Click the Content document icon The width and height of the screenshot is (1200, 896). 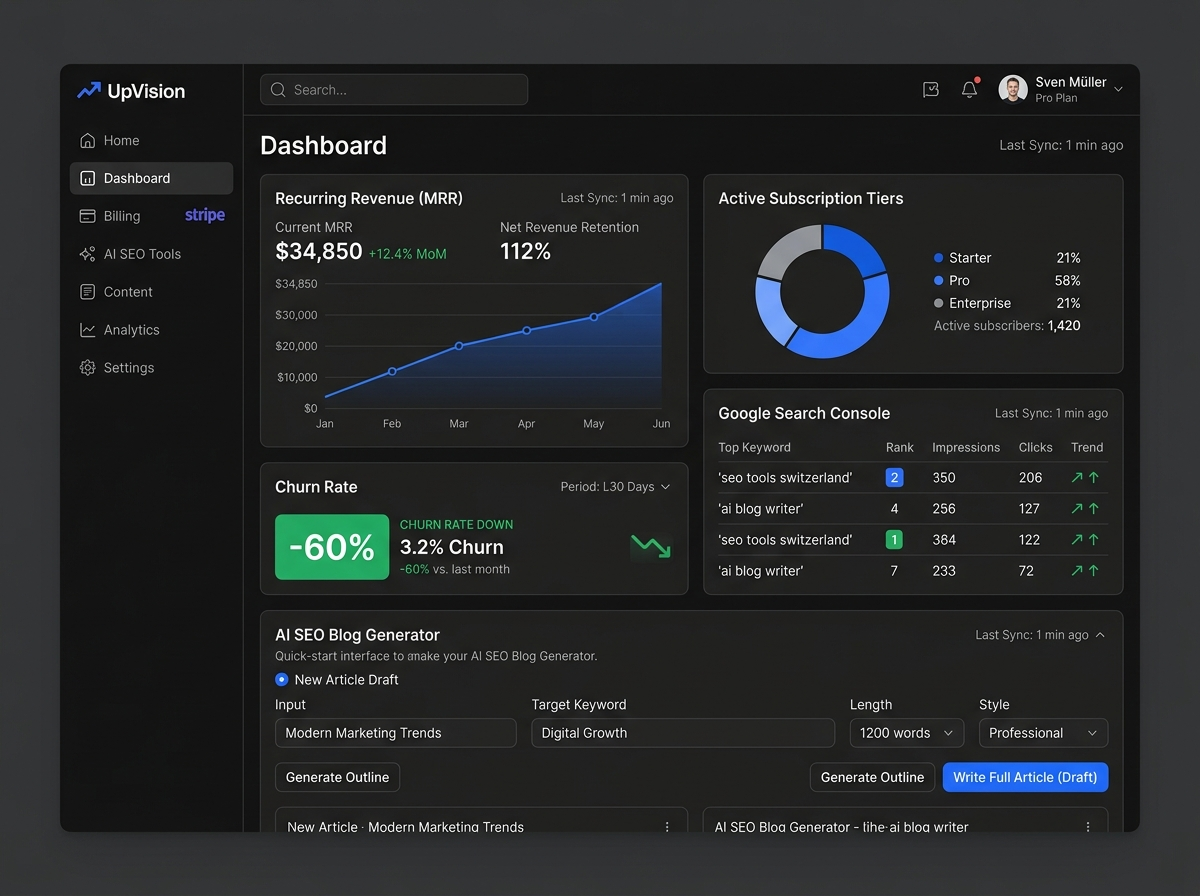coord(87,292)
